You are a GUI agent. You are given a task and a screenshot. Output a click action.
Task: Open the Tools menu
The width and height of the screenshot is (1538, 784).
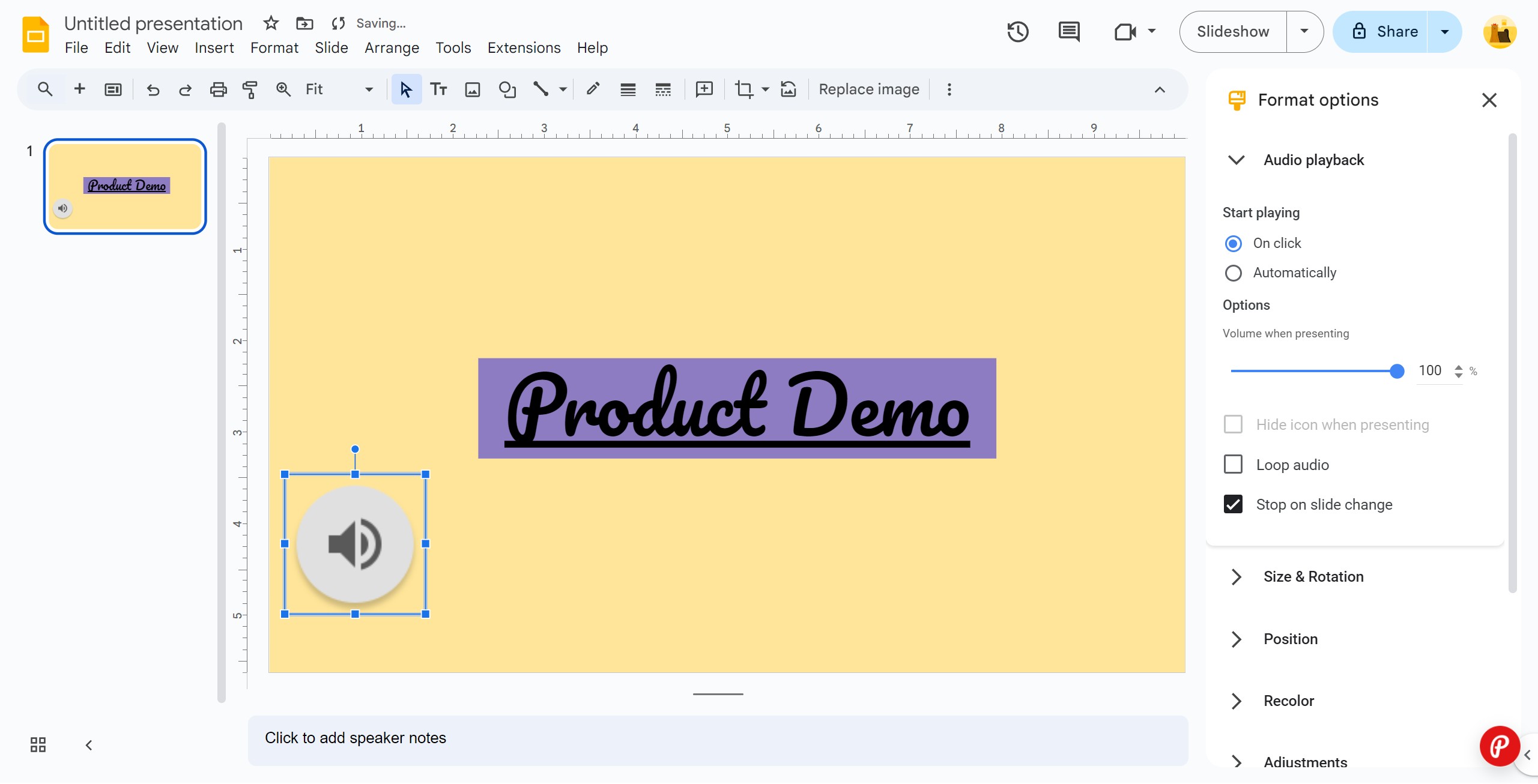453,48
